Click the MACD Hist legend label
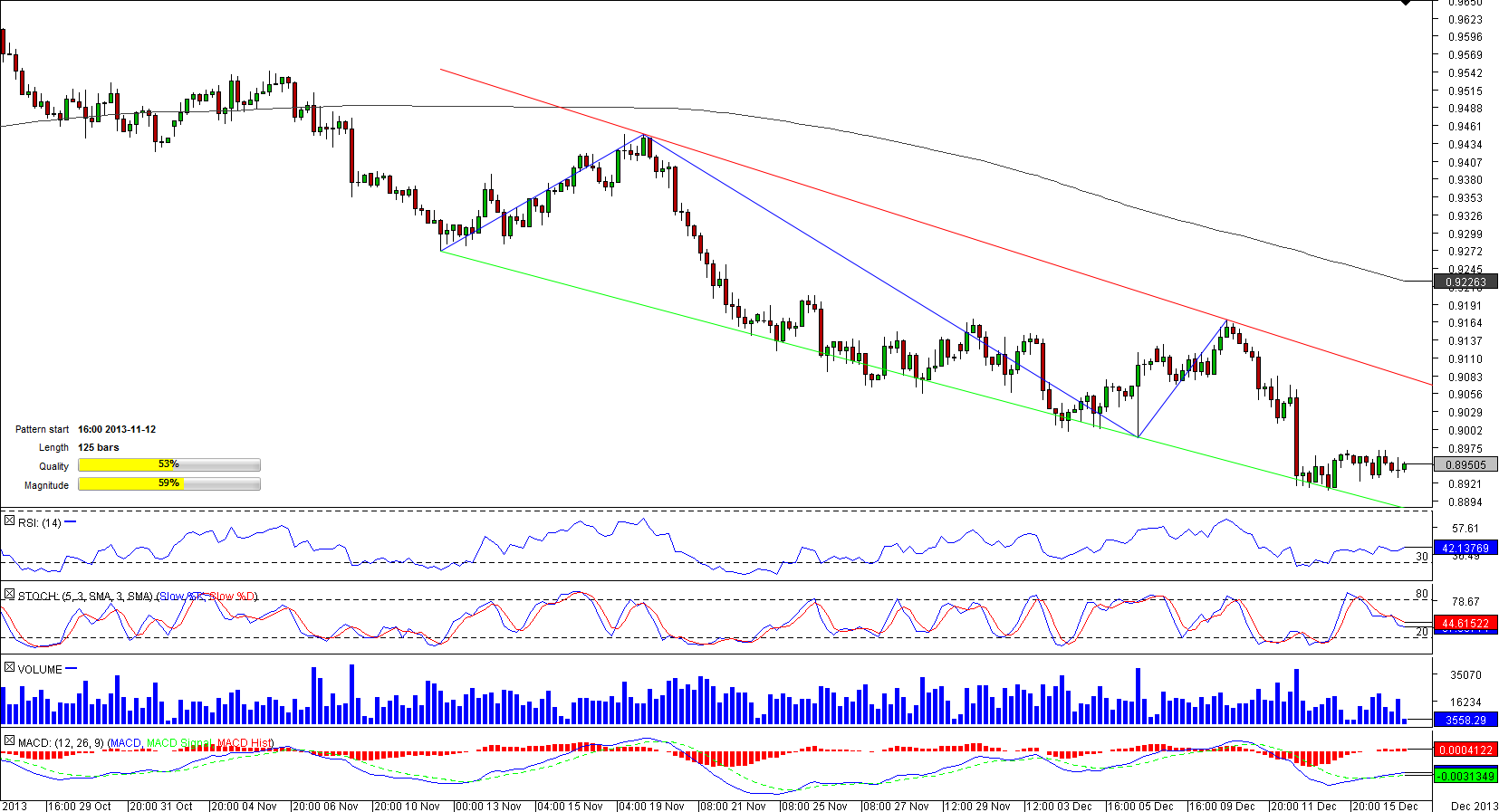Image resolution: width=1499 pixels, height=812 pixels. (245, 743)
